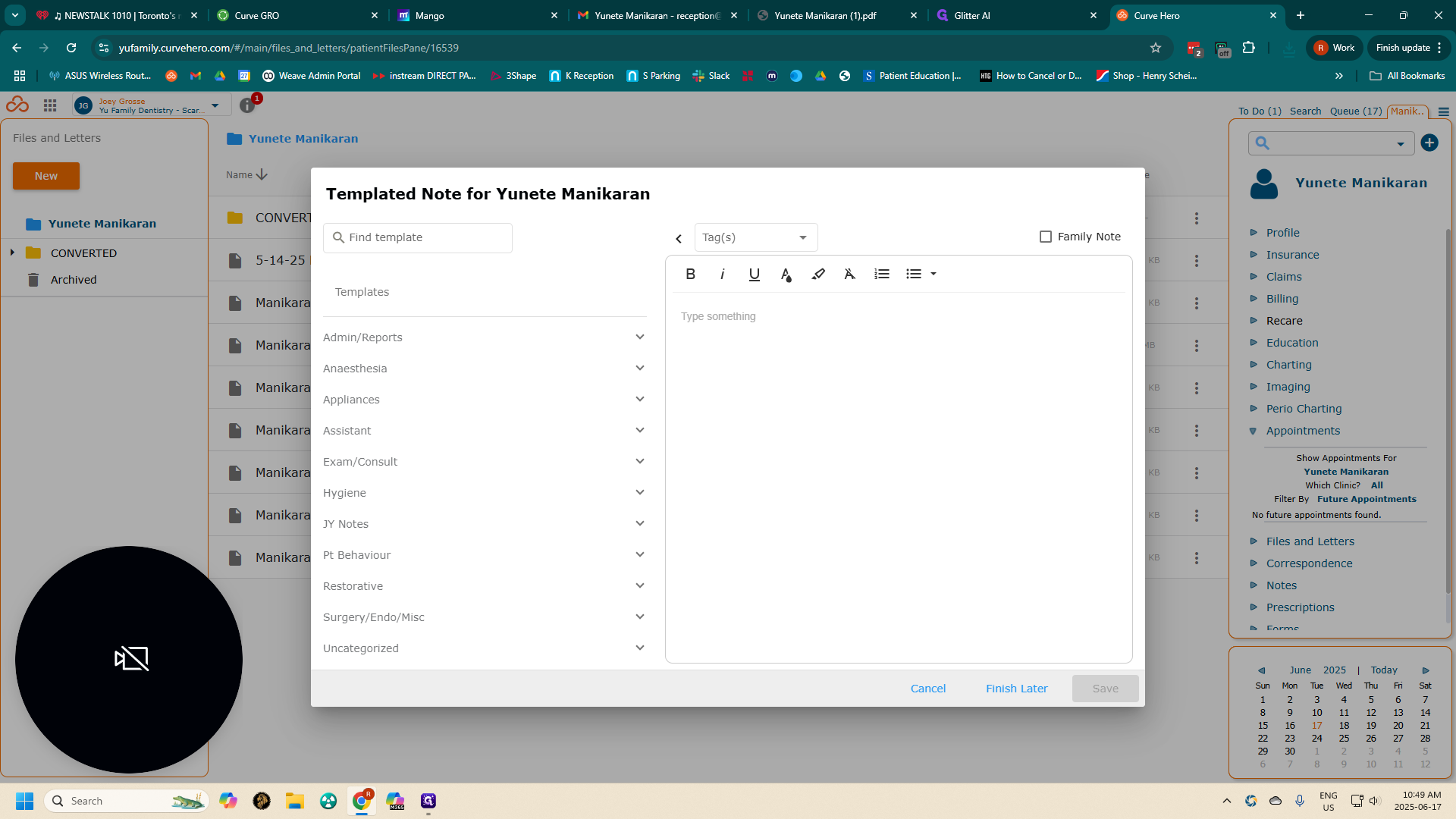Sort files by Name column

[246, 175]
